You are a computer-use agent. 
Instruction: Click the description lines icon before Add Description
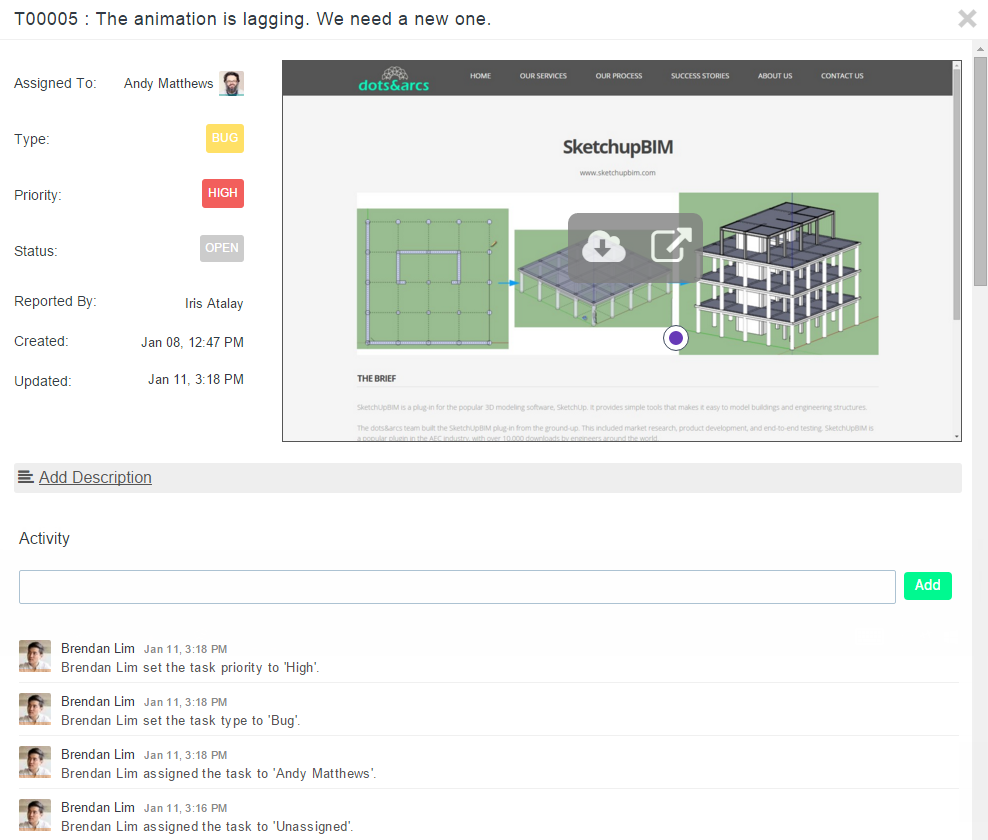point(25,477)
